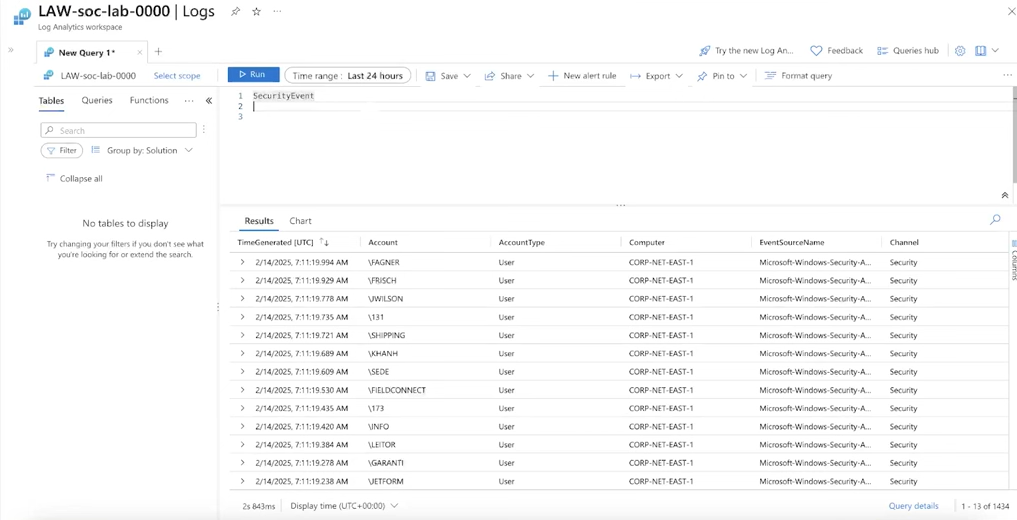Expand the \JETFORM result row
This screenshot has width=1017, height=520.
pyautogui.click(x=243, y=481)
